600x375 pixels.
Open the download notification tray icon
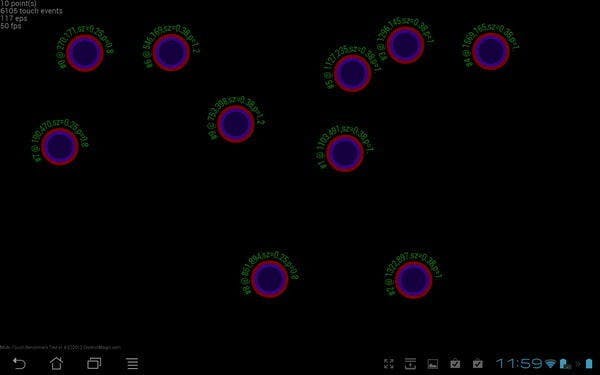tap(410, 364)
